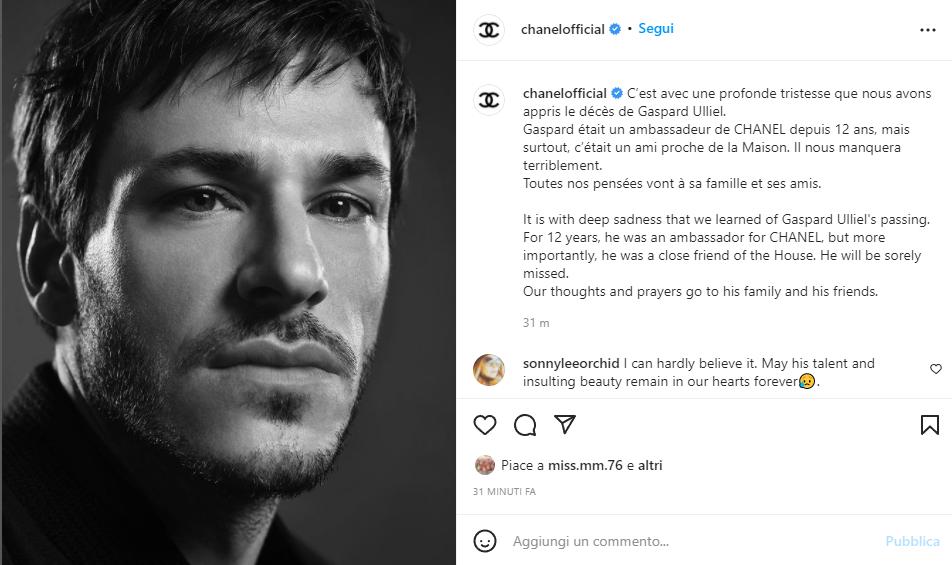Click the 31 MINUTI FA timestamp

point(504,492)
